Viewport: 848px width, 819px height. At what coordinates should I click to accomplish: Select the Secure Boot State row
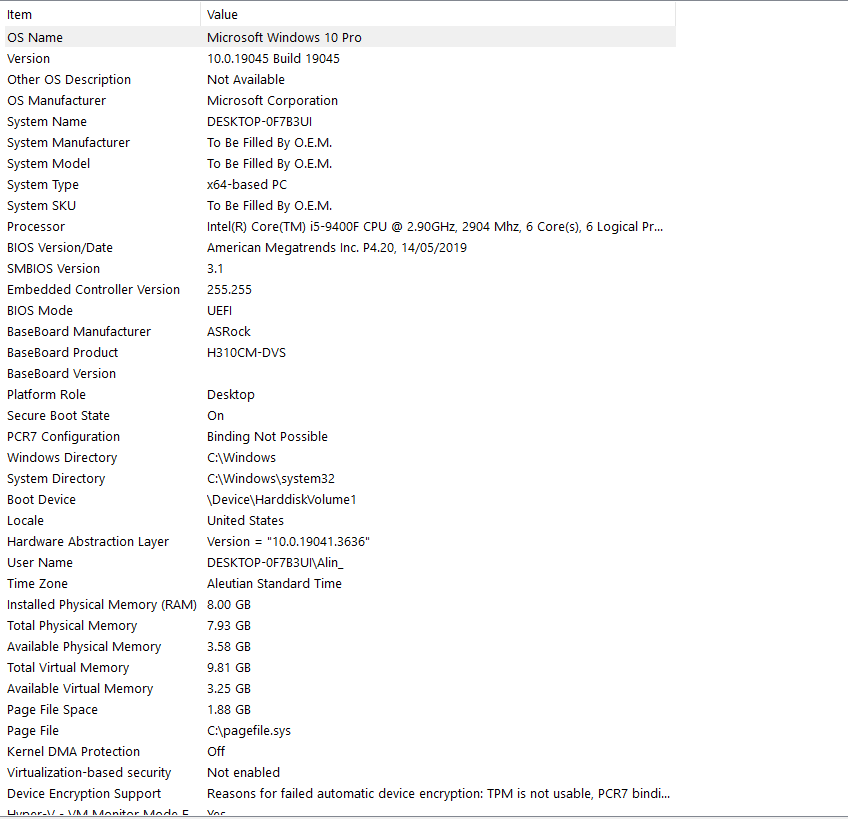[340, 415]
